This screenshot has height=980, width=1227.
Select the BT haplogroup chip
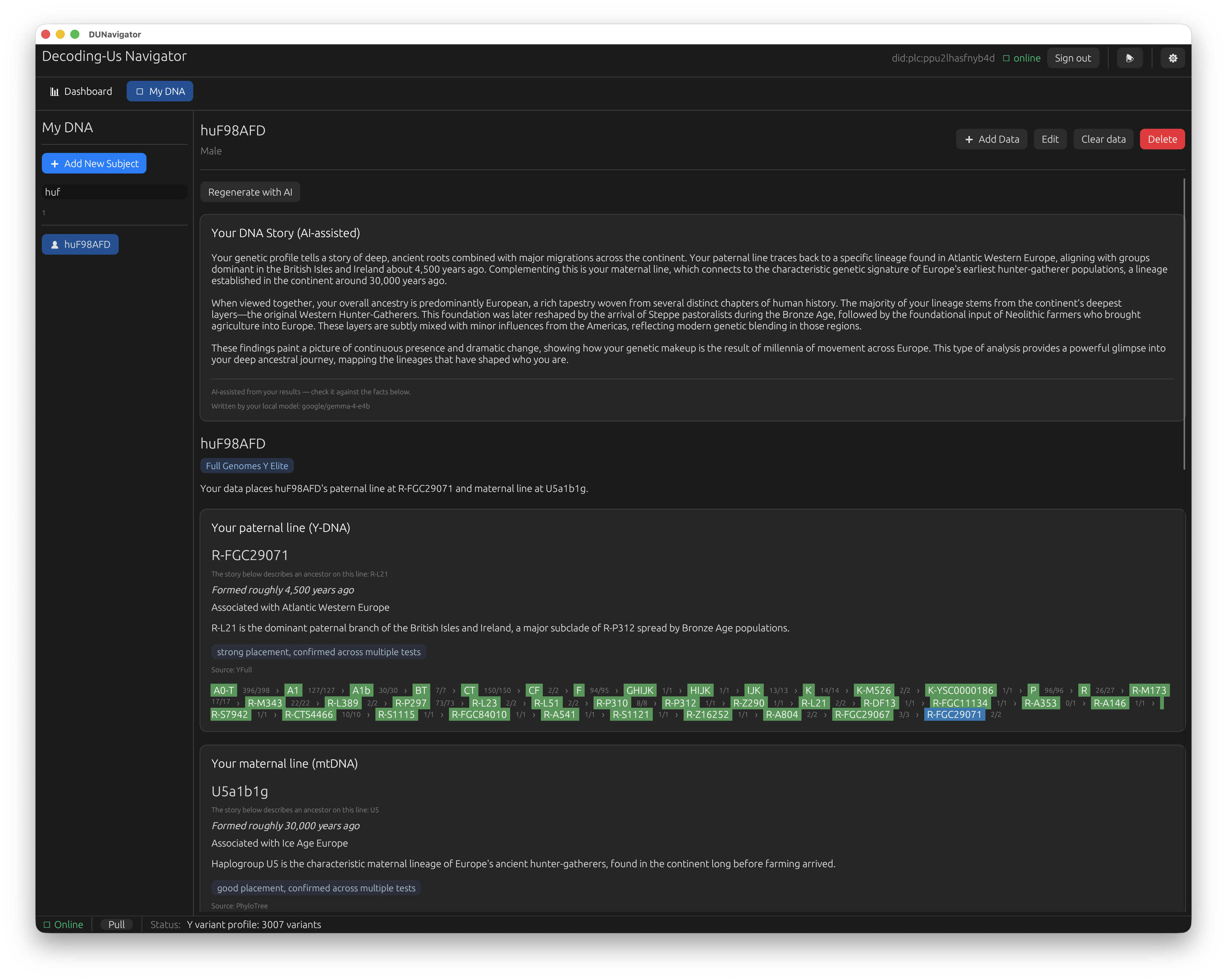(x=420, y=691)
